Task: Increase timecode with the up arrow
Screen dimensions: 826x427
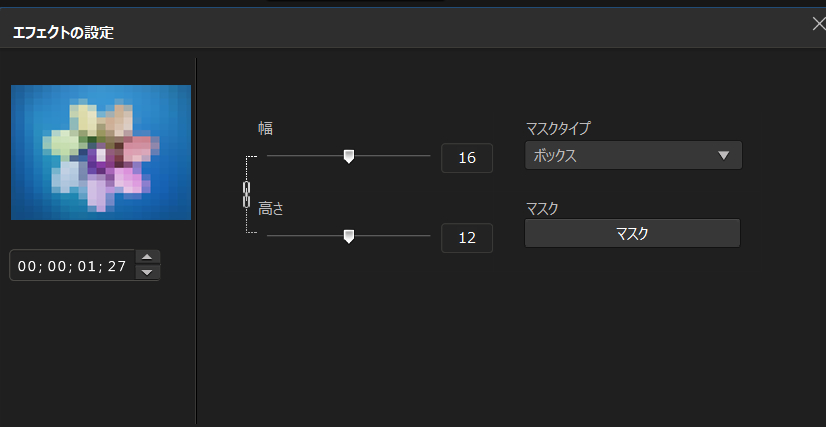Action: point(148,257)
